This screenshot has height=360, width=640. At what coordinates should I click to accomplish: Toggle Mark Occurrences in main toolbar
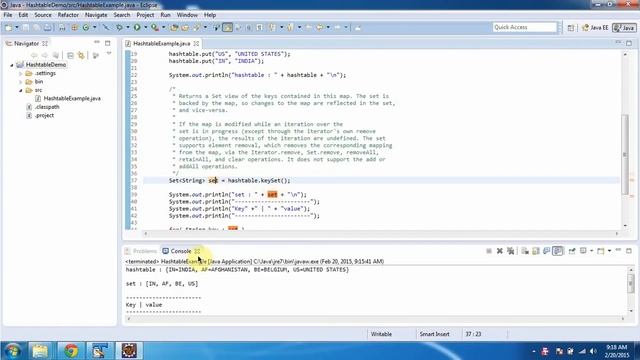[x=228, y=27]
